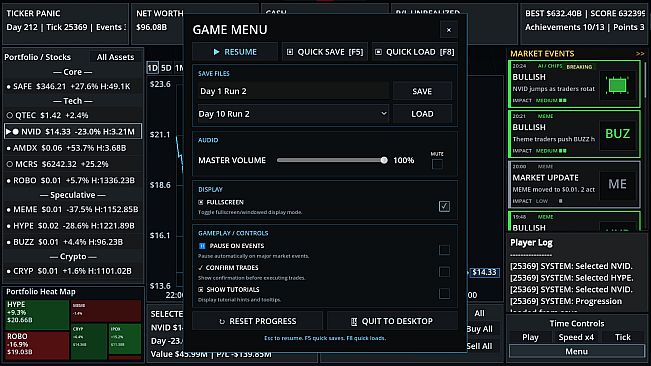Open the NVID Bullish breaking event card
The width and height of the screenshot is (651, 366).
[574, 84]
